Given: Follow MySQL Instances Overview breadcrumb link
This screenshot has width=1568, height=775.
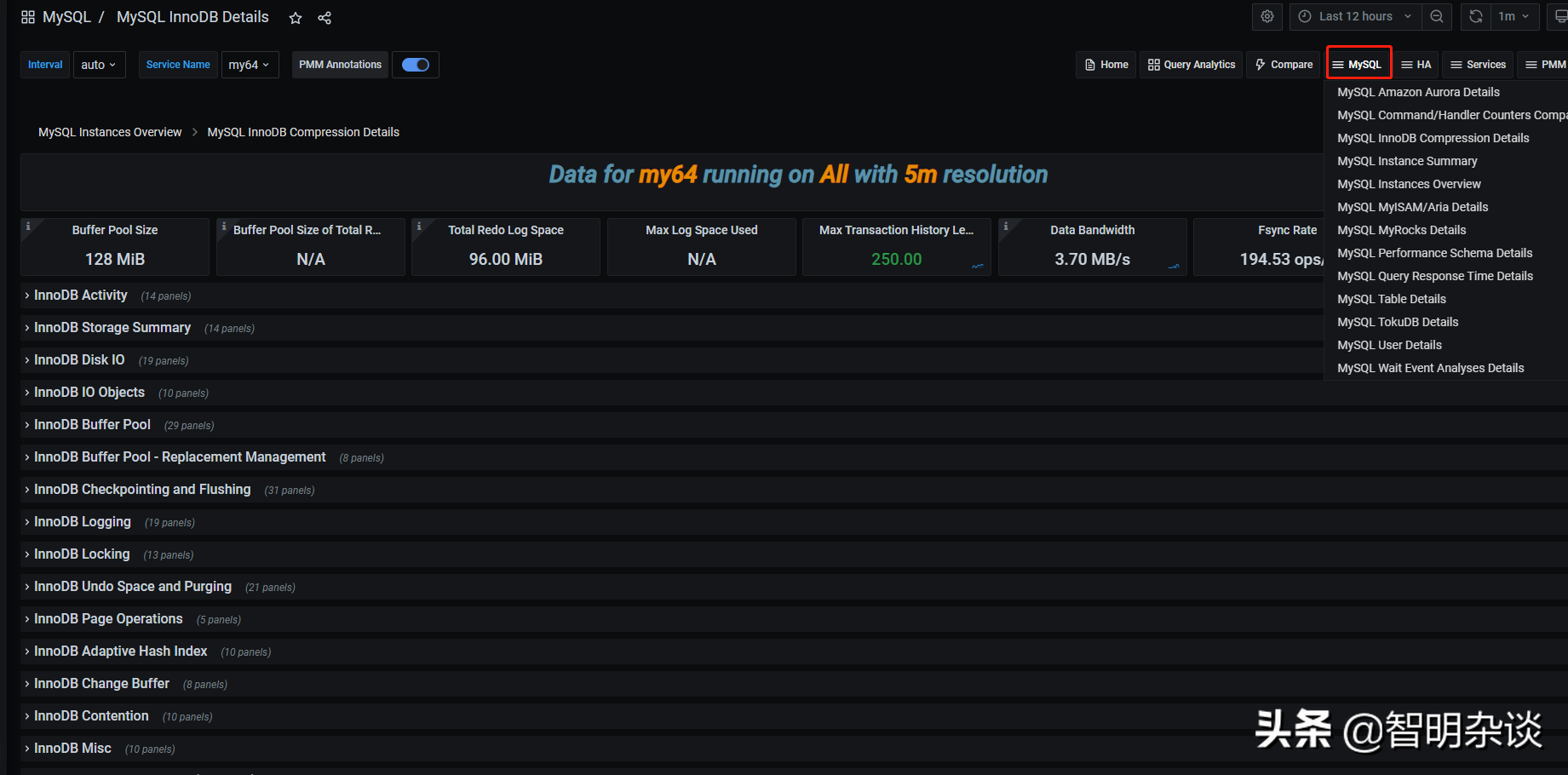Looking at the screenshot, I should 110,132.
